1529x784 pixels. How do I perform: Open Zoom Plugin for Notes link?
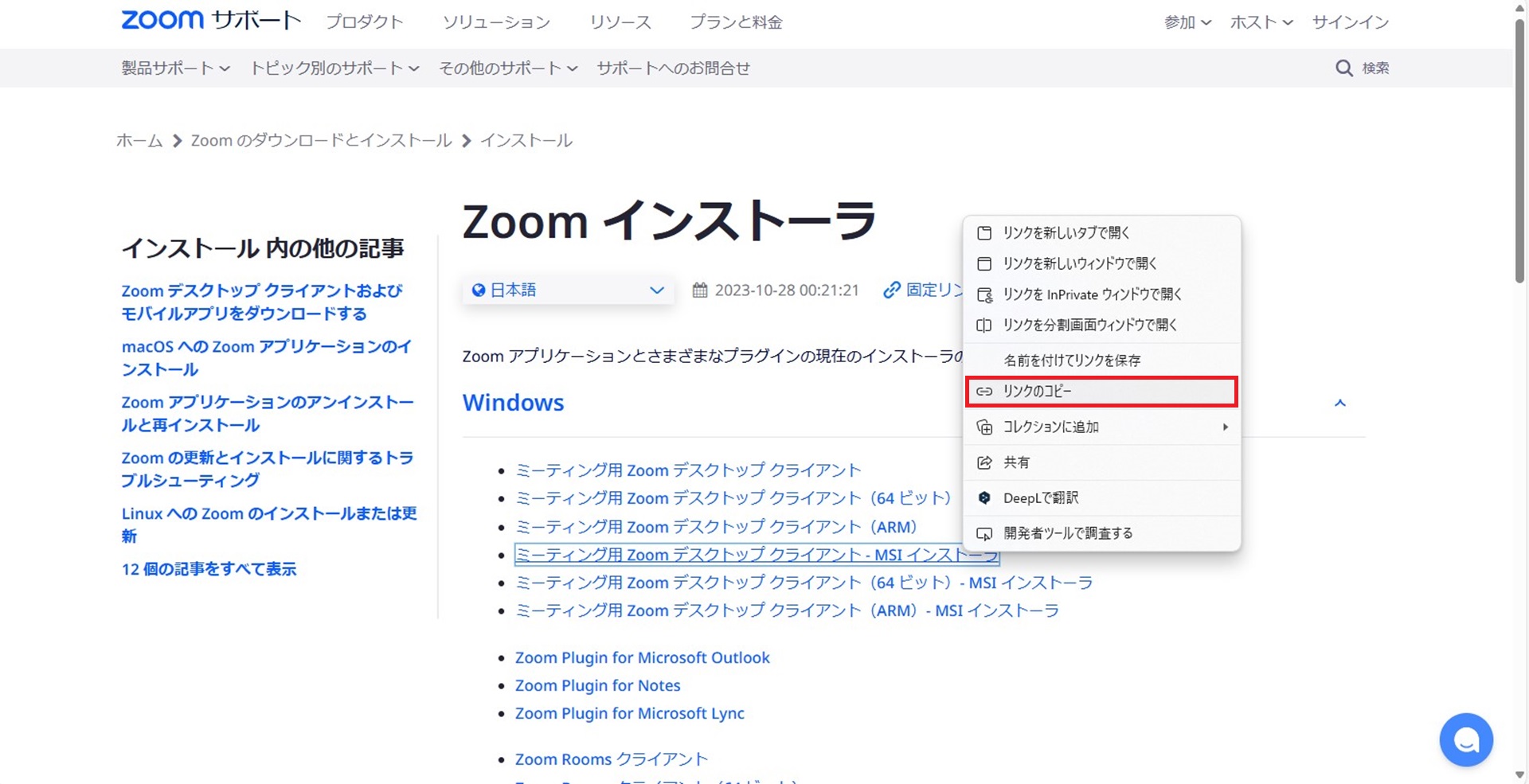point(598,686)
